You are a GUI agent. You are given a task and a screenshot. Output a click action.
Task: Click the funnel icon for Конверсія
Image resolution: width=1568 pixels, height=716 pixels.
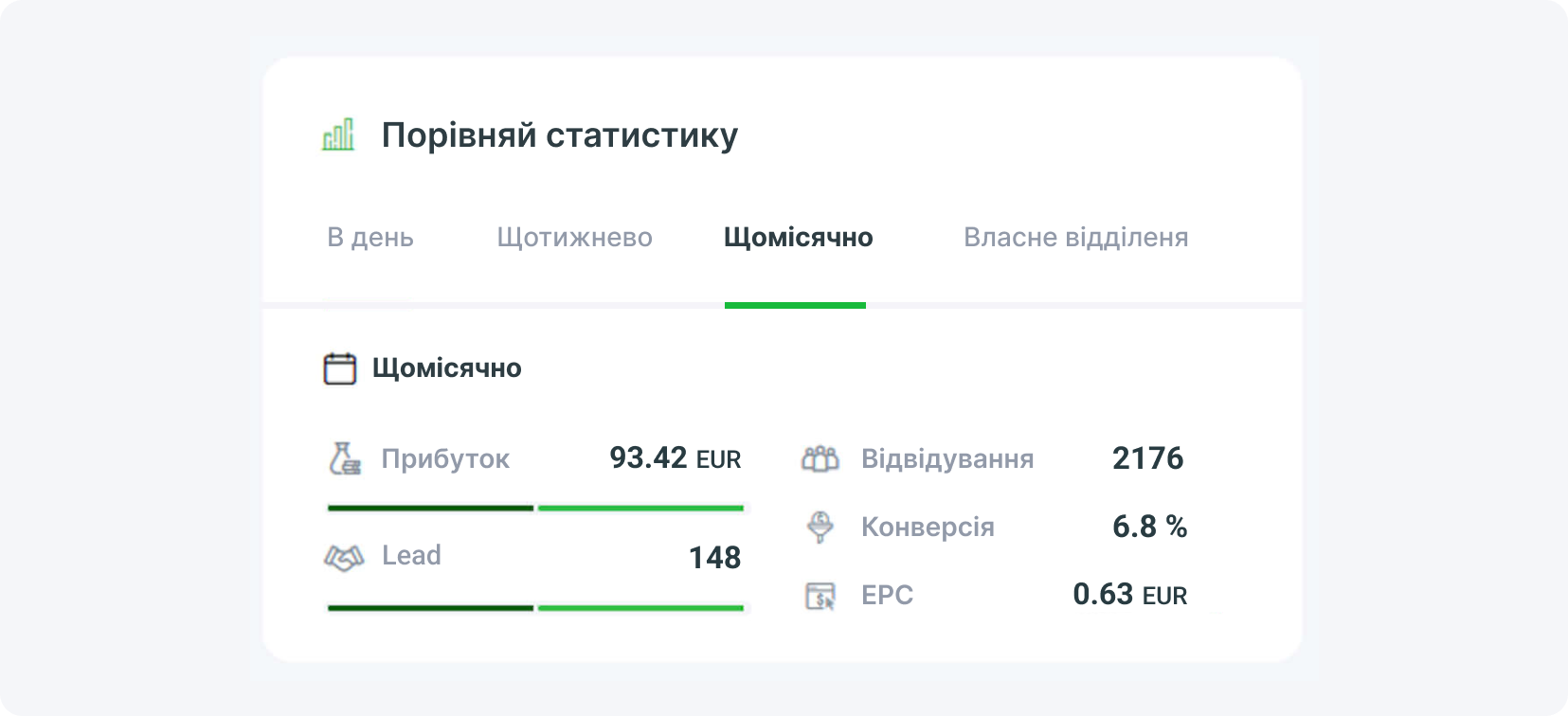(x=820, y=528)
